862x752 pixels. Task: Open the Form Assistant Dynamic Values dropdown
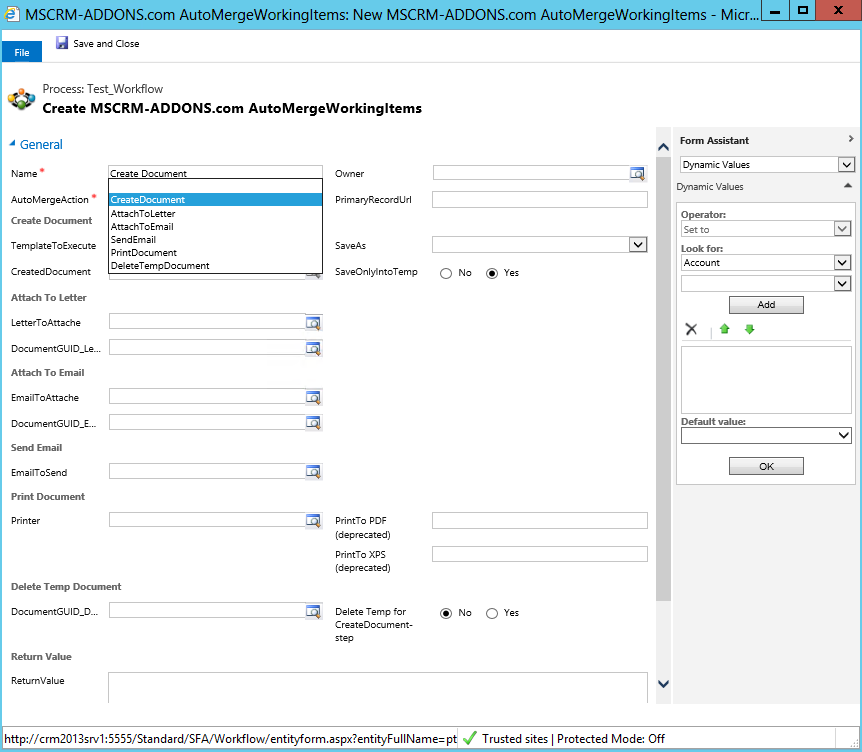point(846,164)
